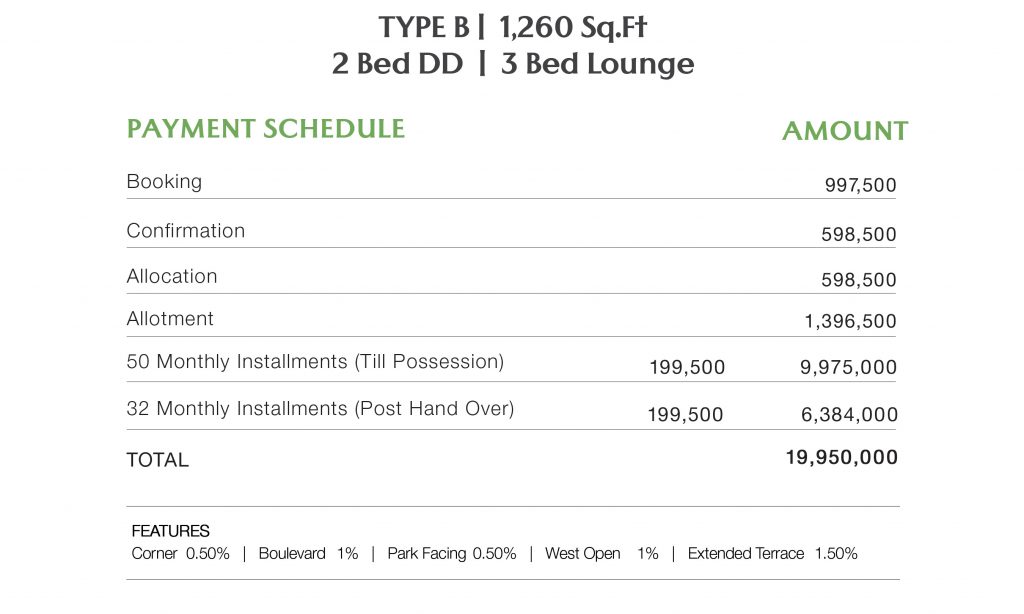Select the 32 Monthly Installments label
The image size is (1024, 614).
[x=320, y=409]
